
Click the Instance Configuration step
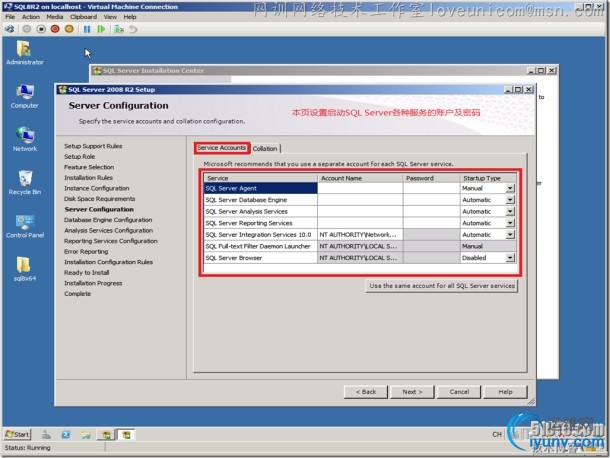(x=96, y=188)
